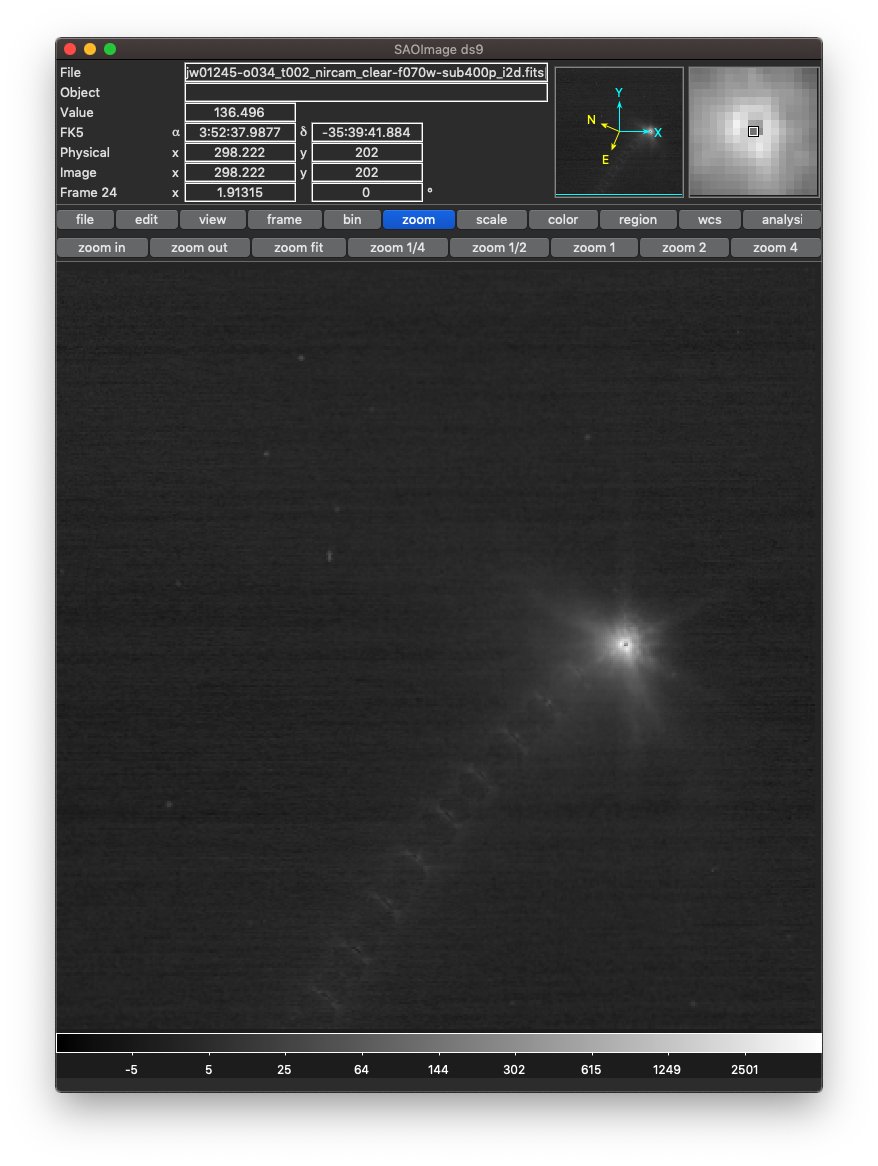Open the file button menu
878x1166 pixels.
[x=85, y=219]
